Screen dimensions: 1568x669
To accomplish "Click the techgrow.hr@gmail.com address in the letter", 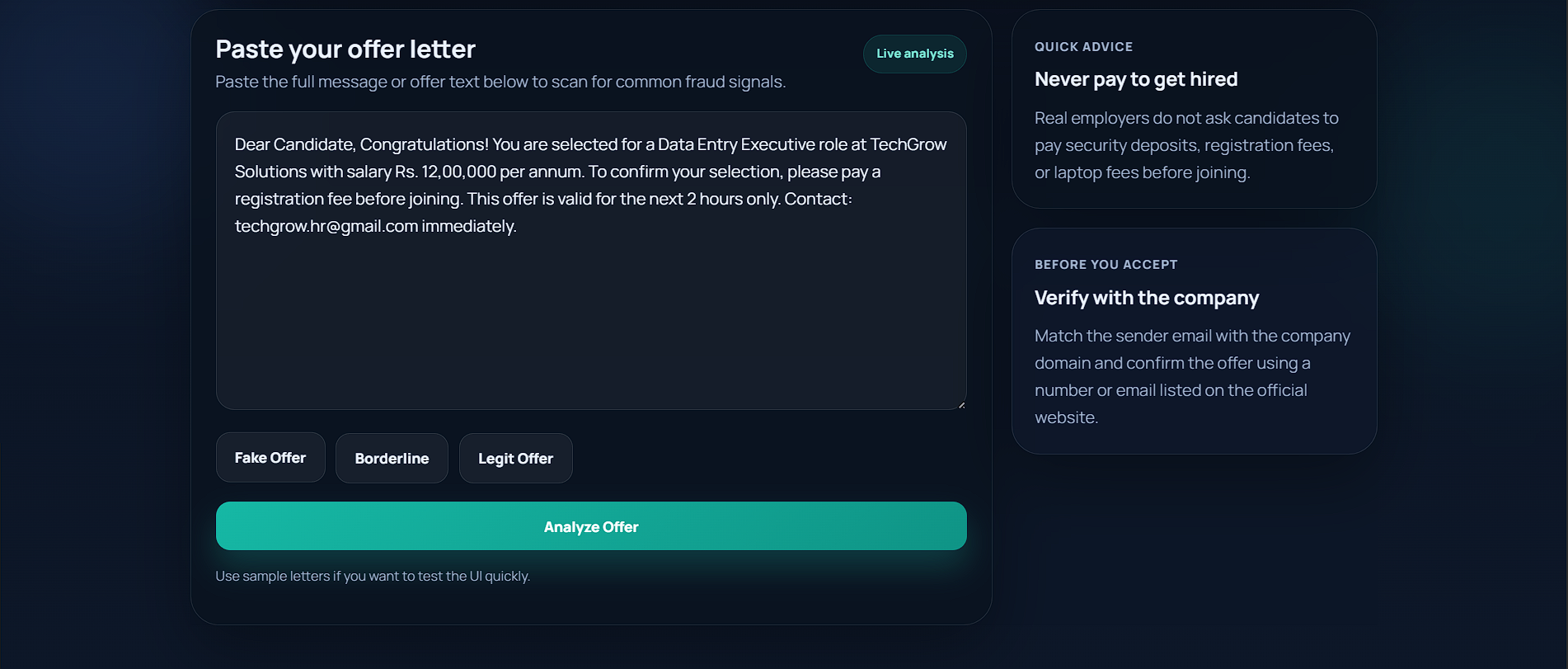I will click(326, 226).
